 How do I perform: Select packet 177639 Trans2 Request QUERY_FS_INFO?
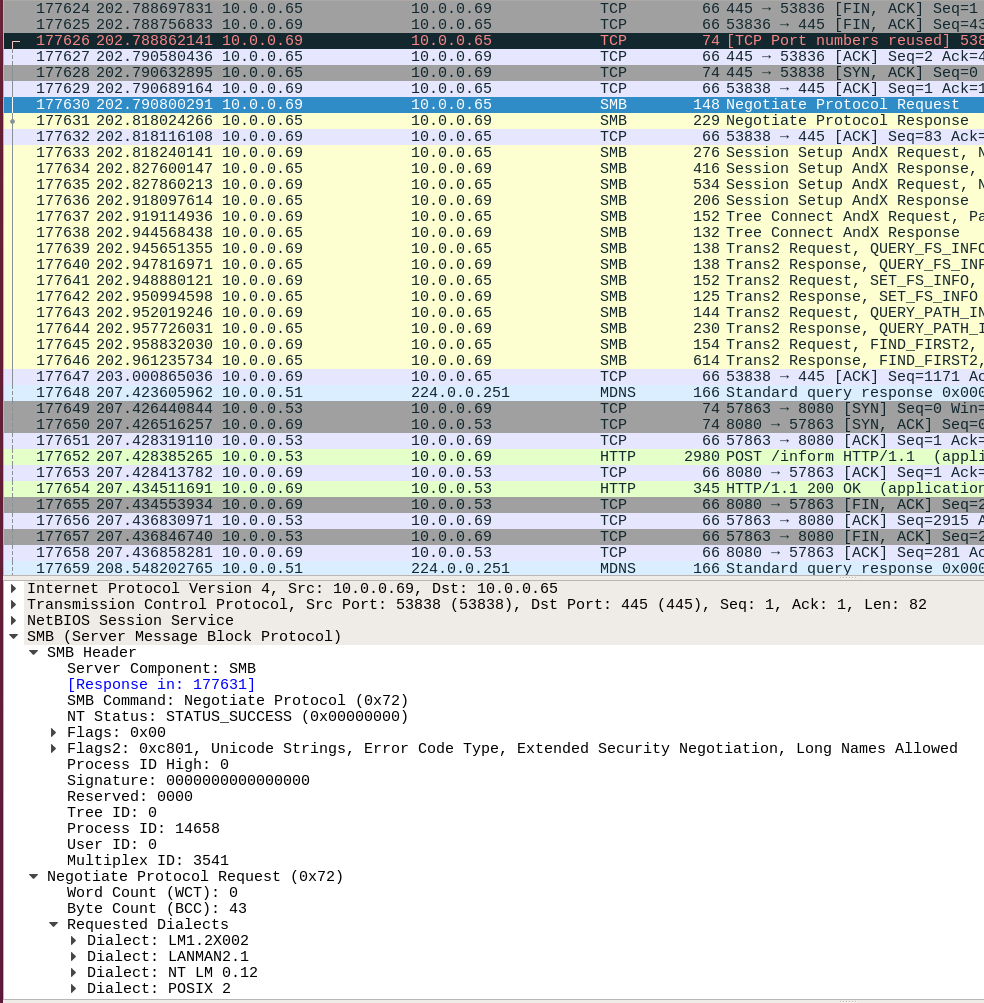click(x=494, y=248)
